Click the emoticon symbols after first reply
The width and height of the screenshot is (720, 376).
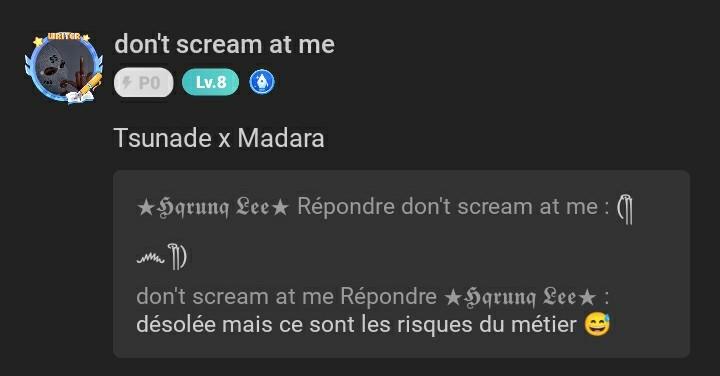[624, 209]
